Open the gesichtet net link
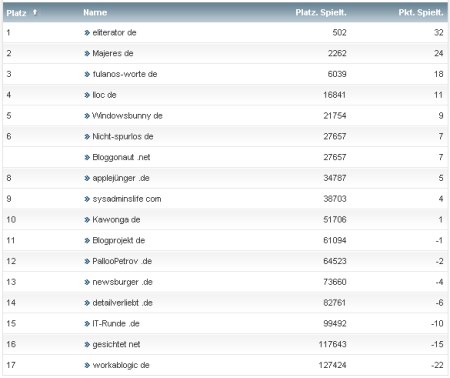This screenshot has width=450, height=378. pos(116,344)
